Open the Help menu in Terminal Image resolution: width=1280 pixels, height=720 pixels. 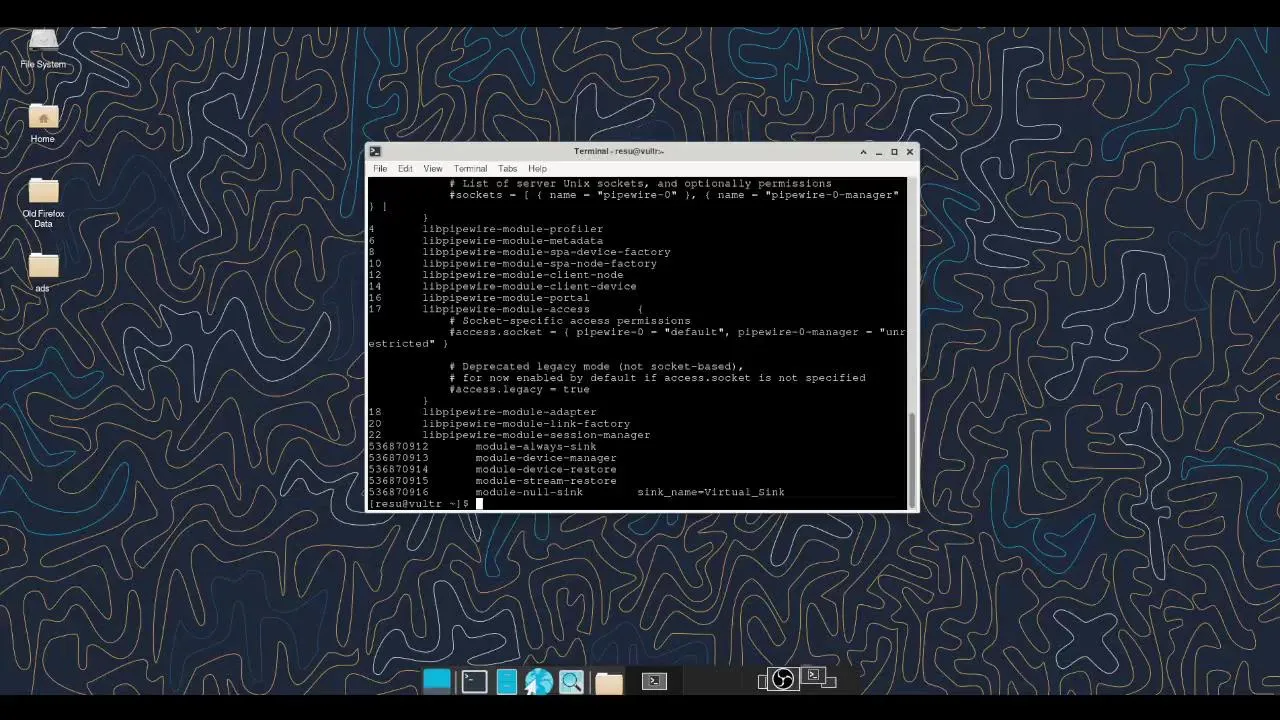(x=537, y=169)
